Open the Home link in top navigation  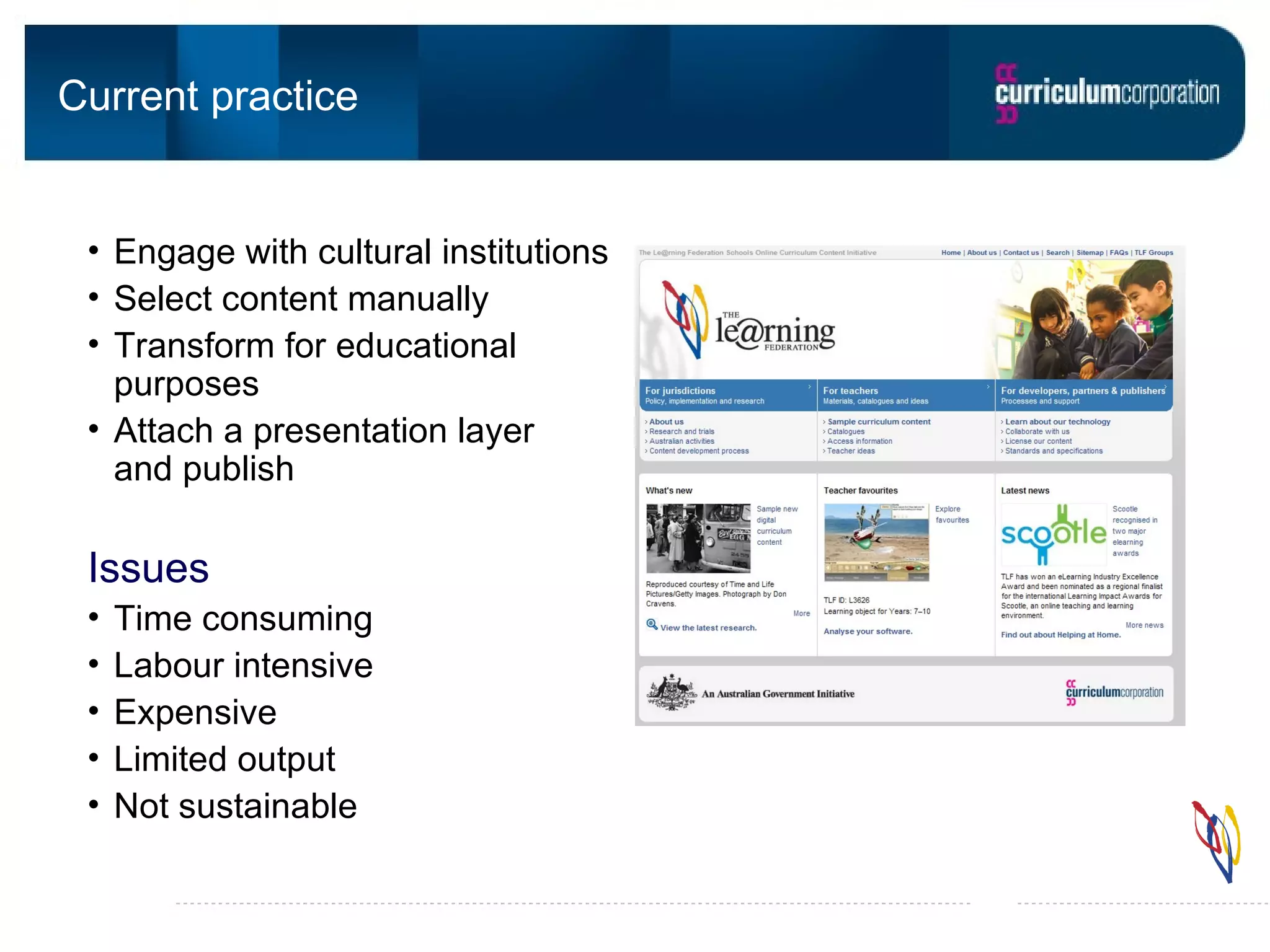pyautogui.click(x=951, y=253)
